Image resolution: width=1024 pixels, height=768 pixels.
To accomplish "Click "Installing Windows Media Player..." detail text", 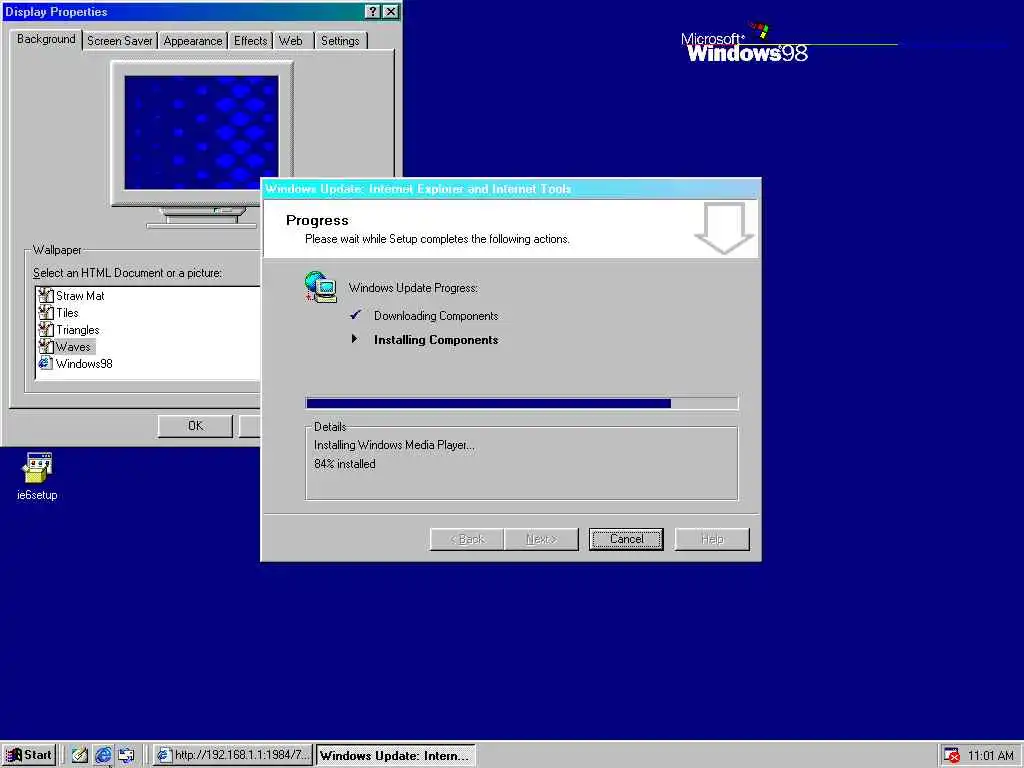I will (x=394, y=445).
